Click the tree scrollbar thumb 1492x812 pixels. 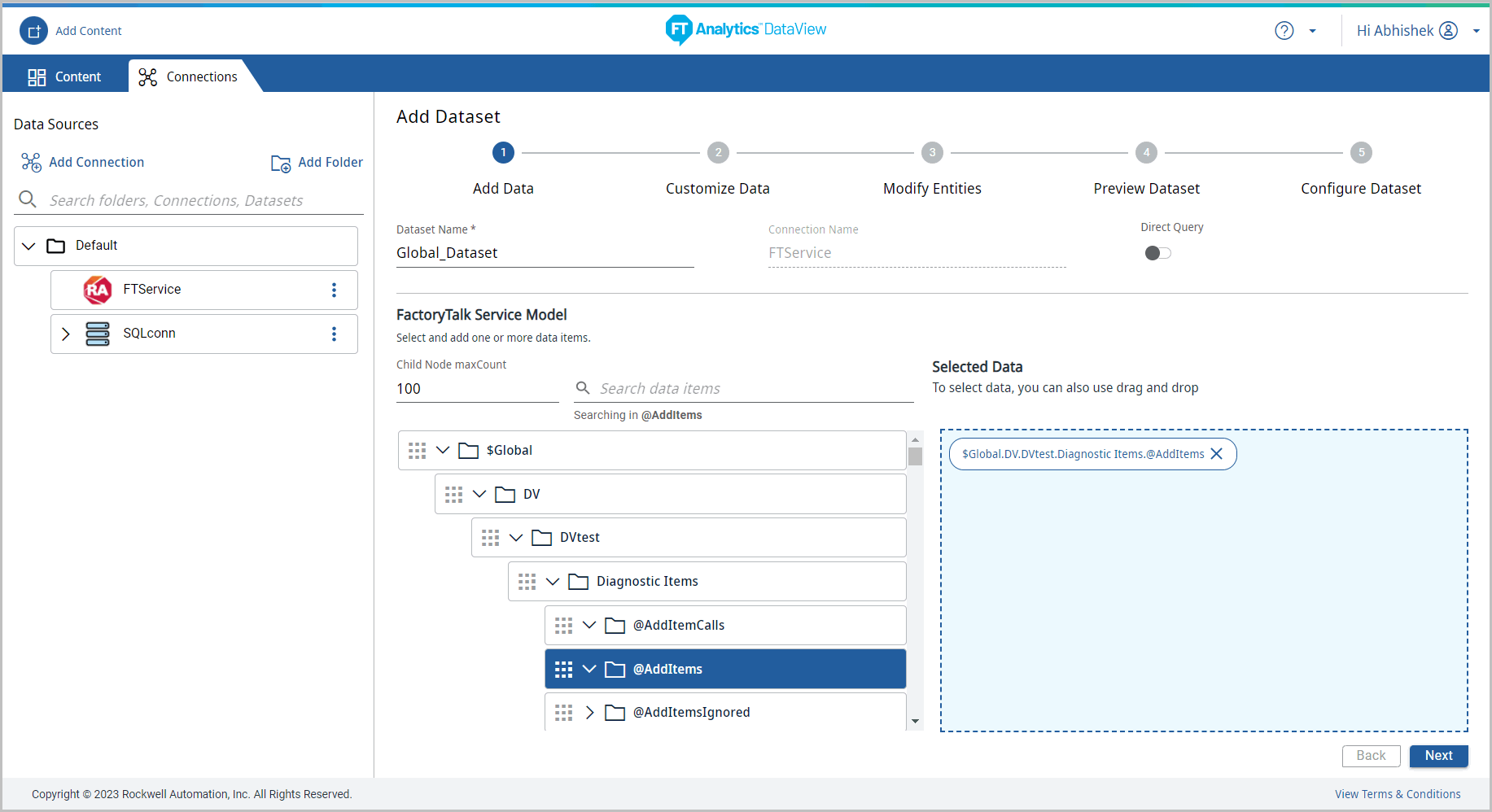(x=916, y=456)
